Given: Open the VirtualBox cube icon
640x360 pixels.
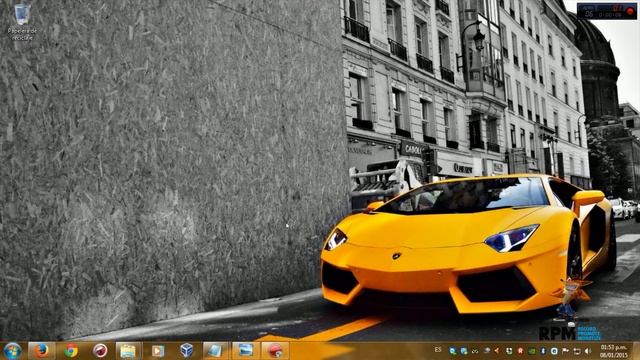Looking at the screenshot, I should click(x=187, y=350).
